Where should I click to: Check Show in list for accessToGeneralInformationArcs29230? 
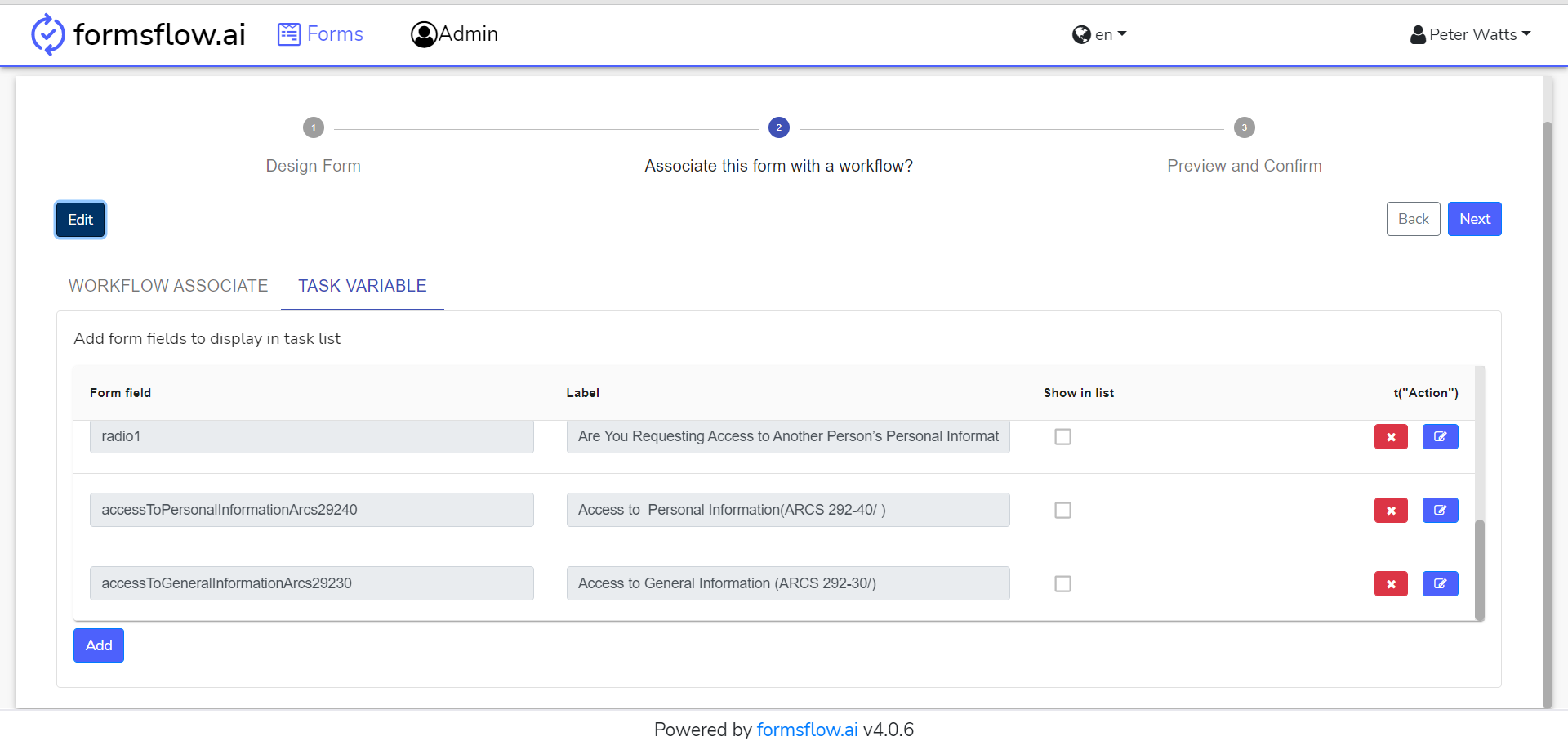click(1062, 584)
